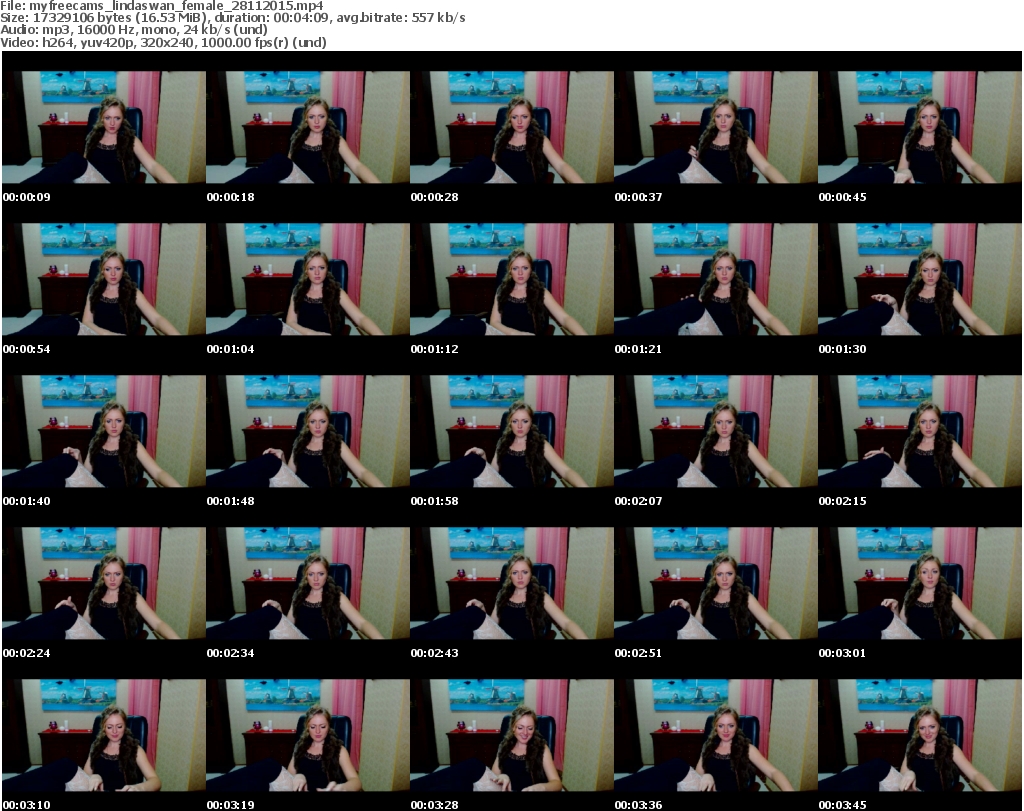Select the thumbnail frame at 00:01:21
This screenshot has width=1024, height=811.
(x=716, y=279)
